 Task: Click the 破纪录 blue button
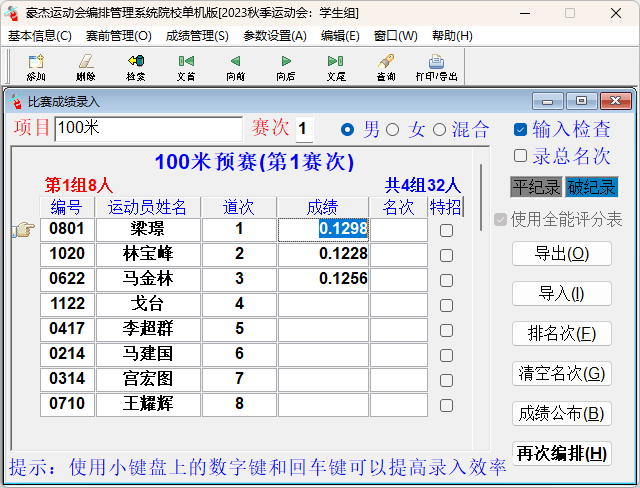coord(591,187)
